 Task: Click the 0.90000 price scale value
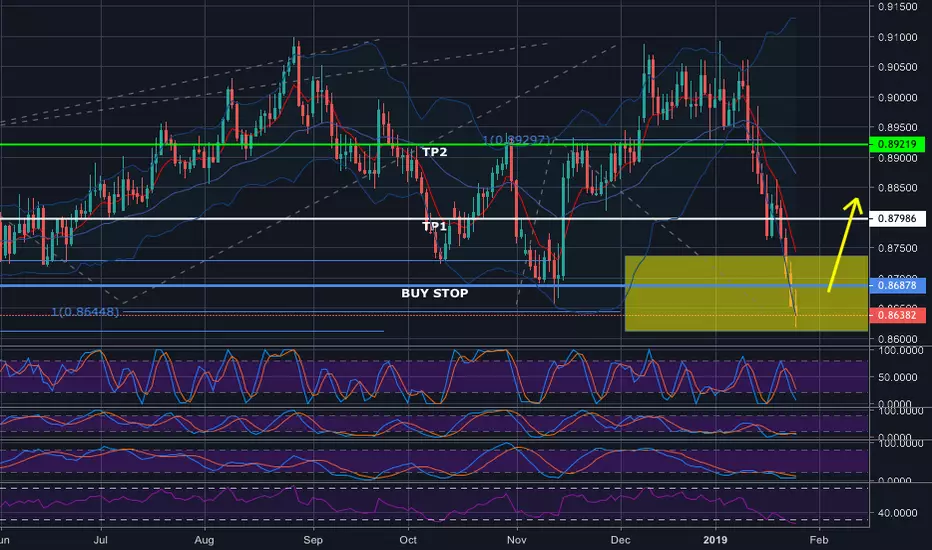coord(898,97)
